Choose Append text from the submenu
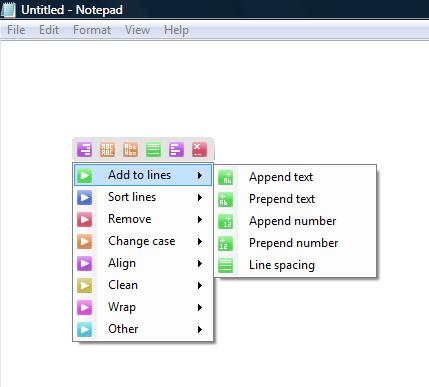 [295, 177]
